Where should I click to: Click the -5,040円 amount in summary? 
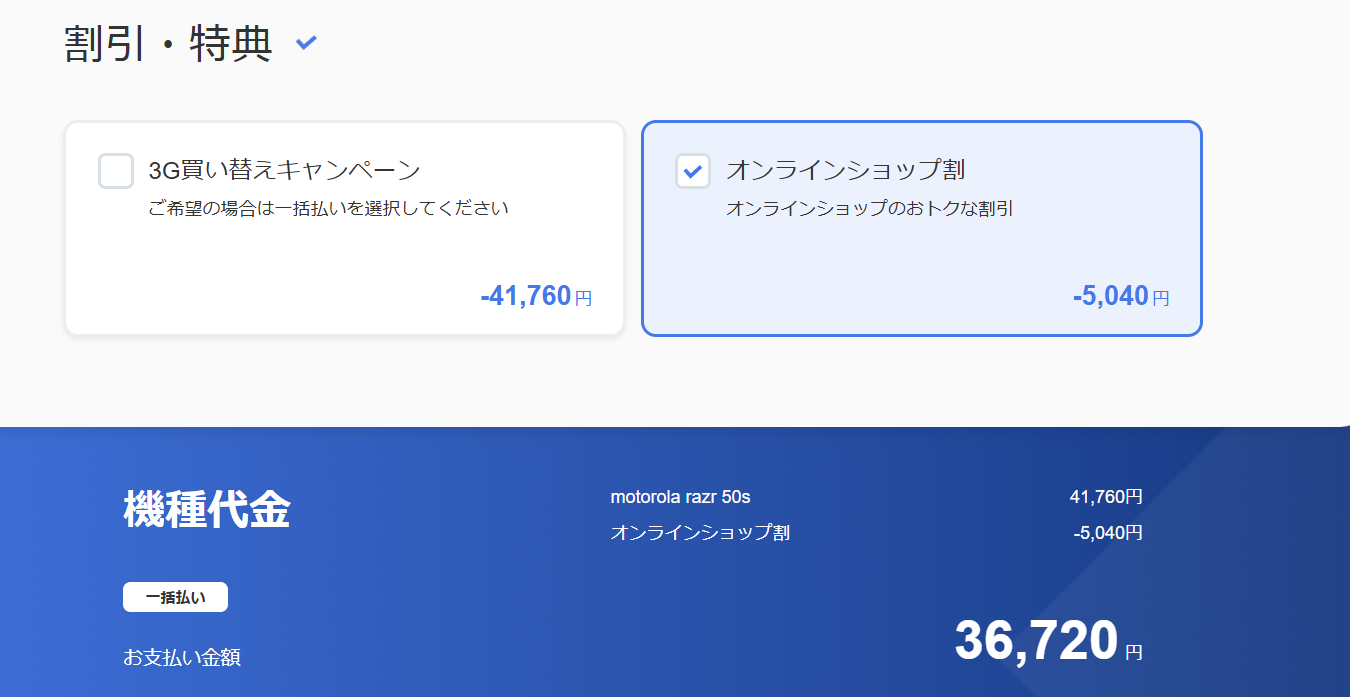click(1107, 533)
